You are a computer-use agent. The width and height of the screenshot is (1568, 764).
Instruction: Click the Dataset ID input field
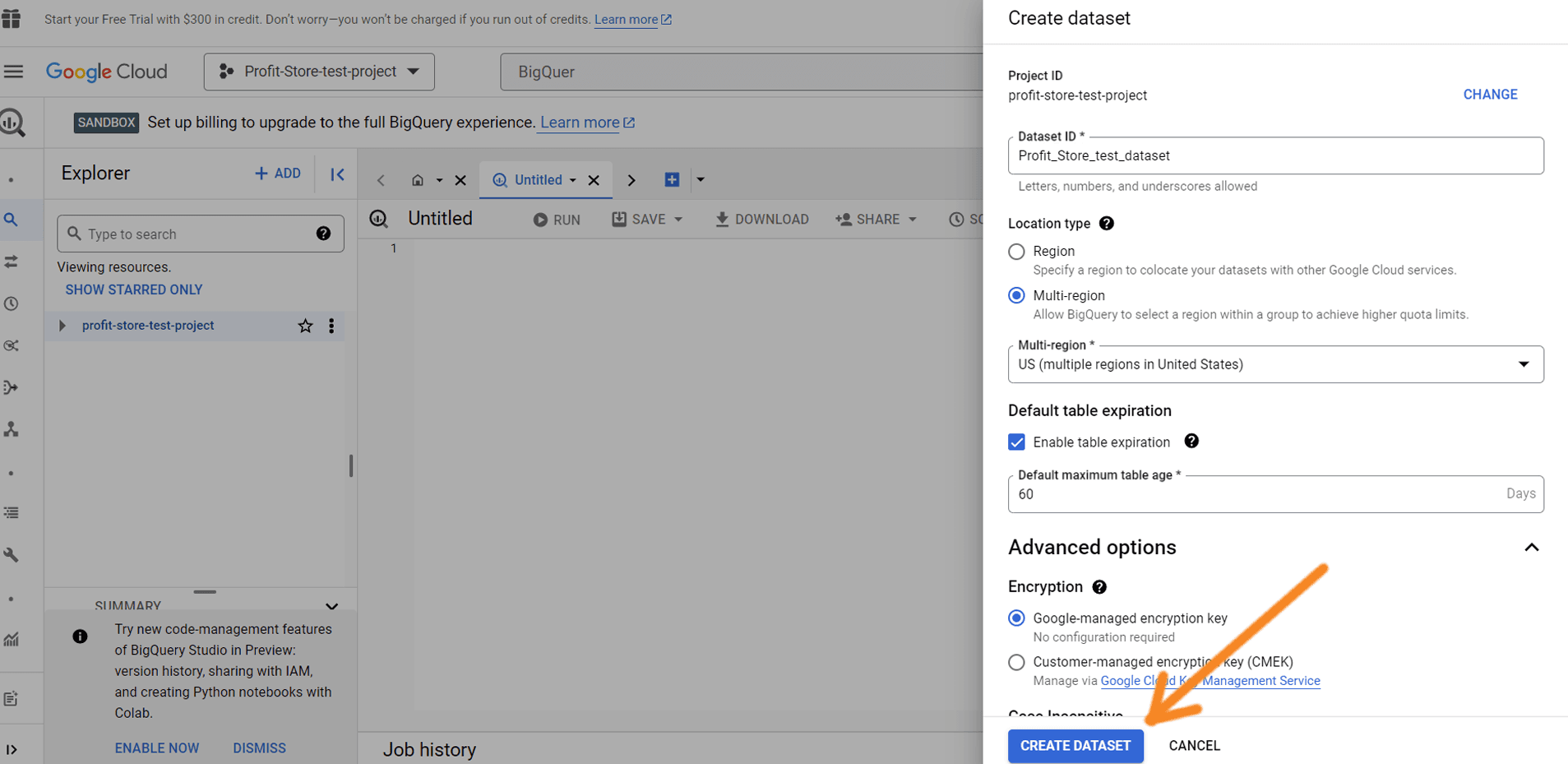coord(1275,155)
